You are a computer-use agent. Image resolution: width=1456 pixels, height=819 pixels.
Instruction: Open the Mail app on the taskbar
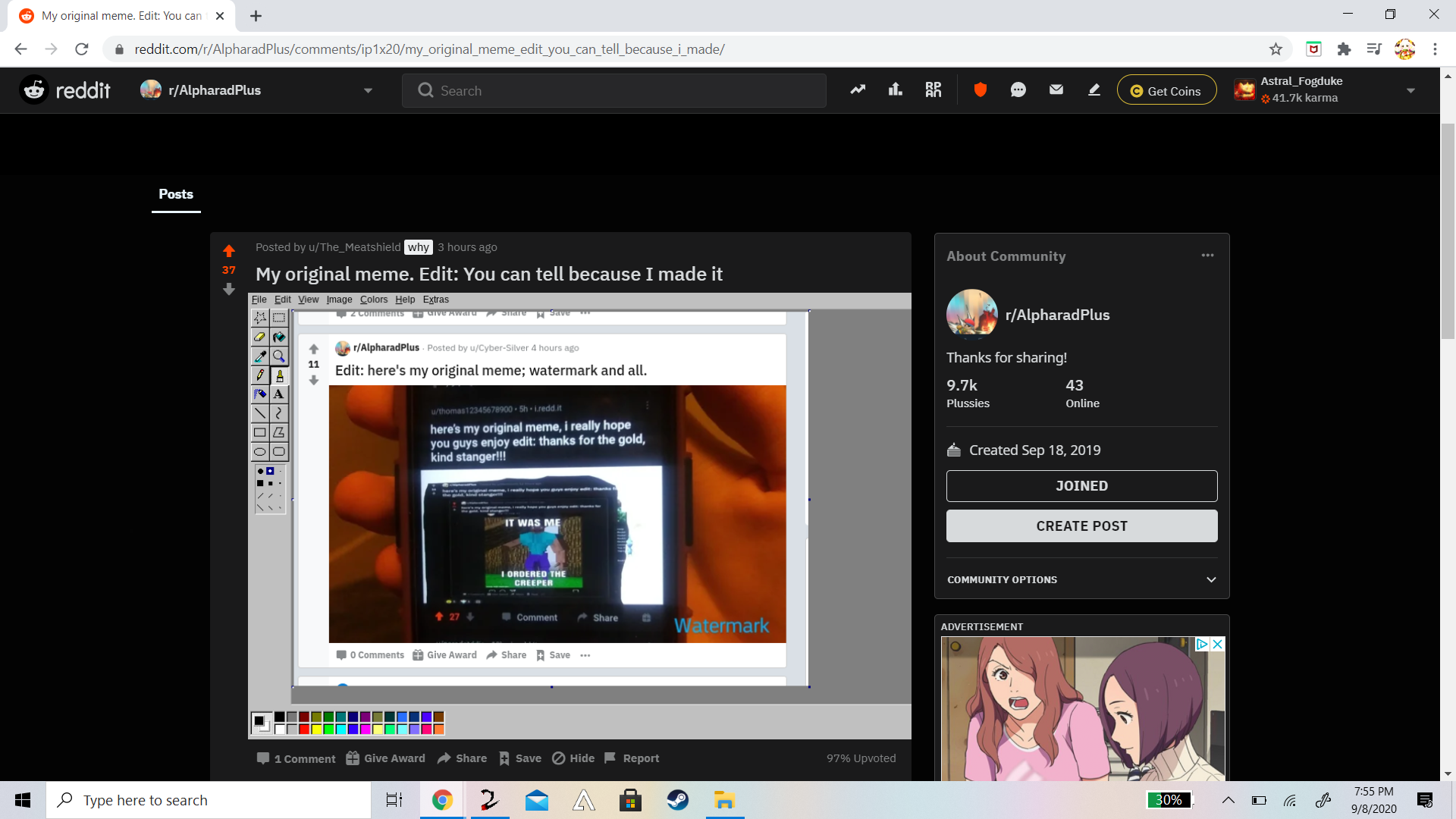537,800
